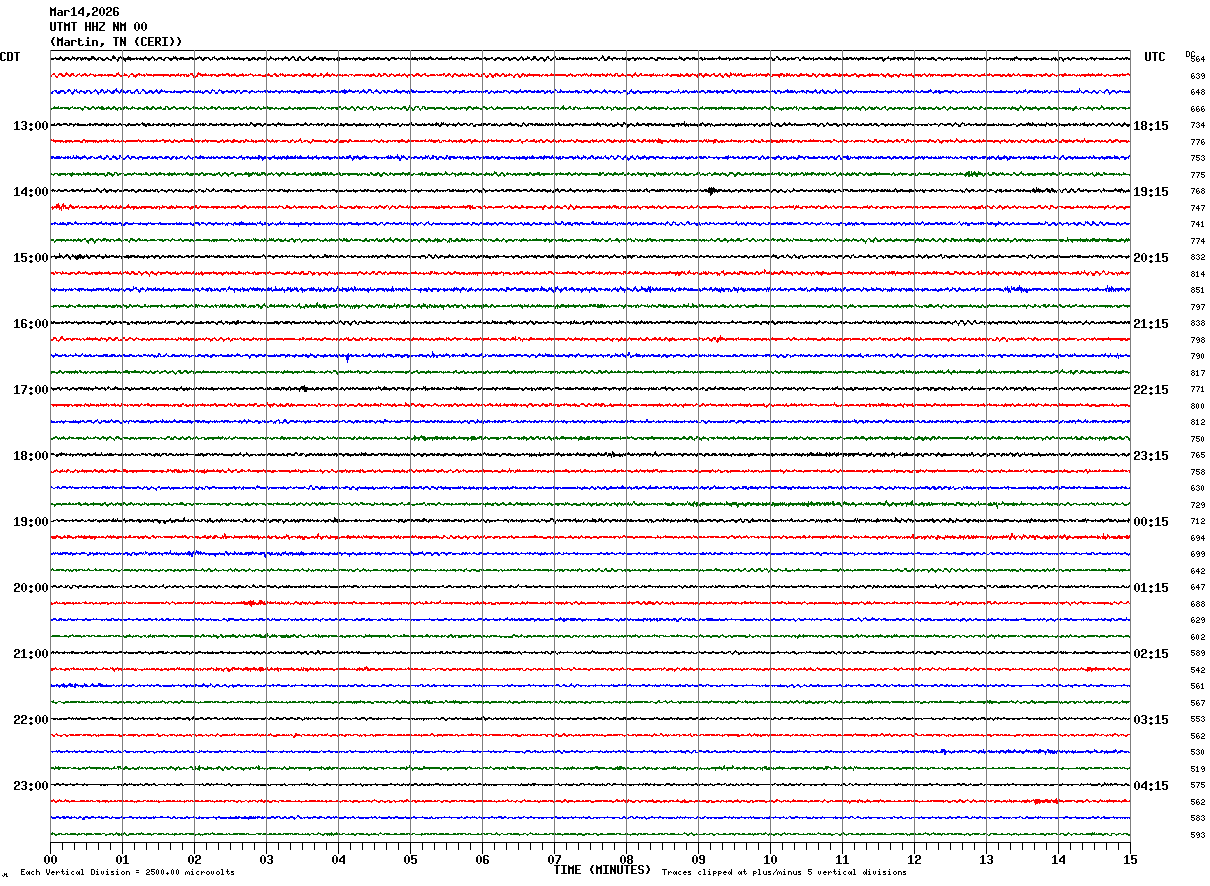This screenshot has height=886, width=1210.
Task: Click the DC offset value "530"
Action: (1197, 753)
